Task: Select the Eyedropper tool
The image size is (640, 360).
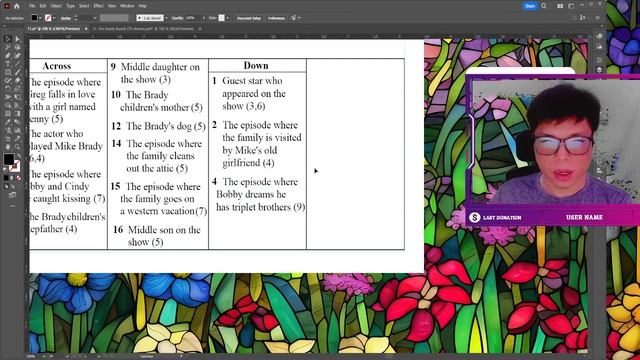Action: (8, 122)
